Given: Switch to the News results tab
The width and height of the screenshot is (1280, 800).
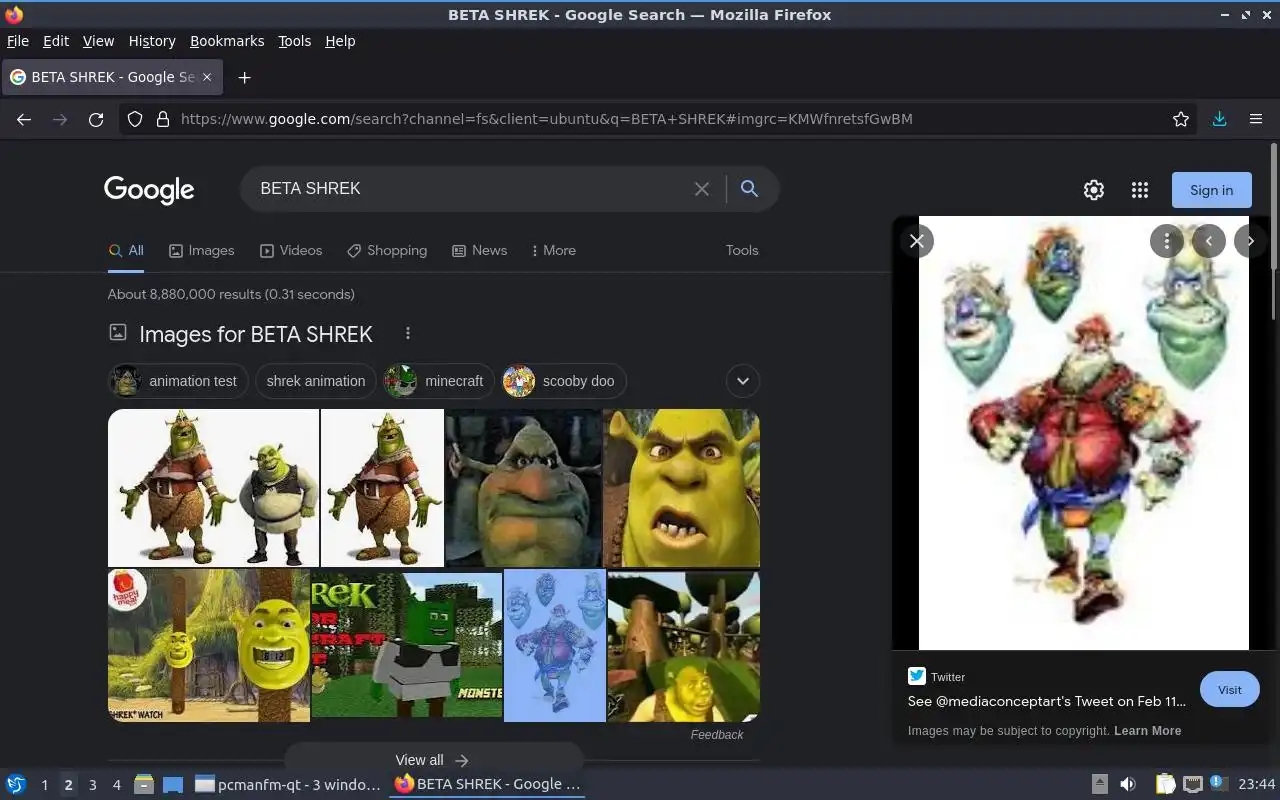Looking at the screenshot, I should (x=479, y=250).
